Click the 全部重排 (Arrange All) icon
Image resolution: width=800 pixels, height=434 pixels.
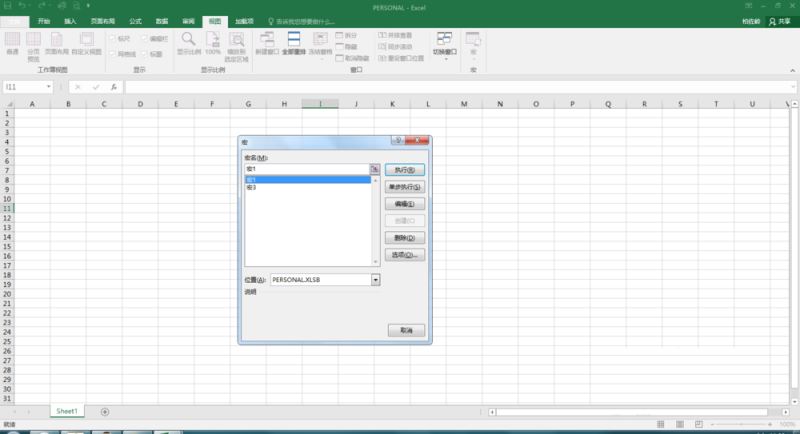tap(294, 43)
